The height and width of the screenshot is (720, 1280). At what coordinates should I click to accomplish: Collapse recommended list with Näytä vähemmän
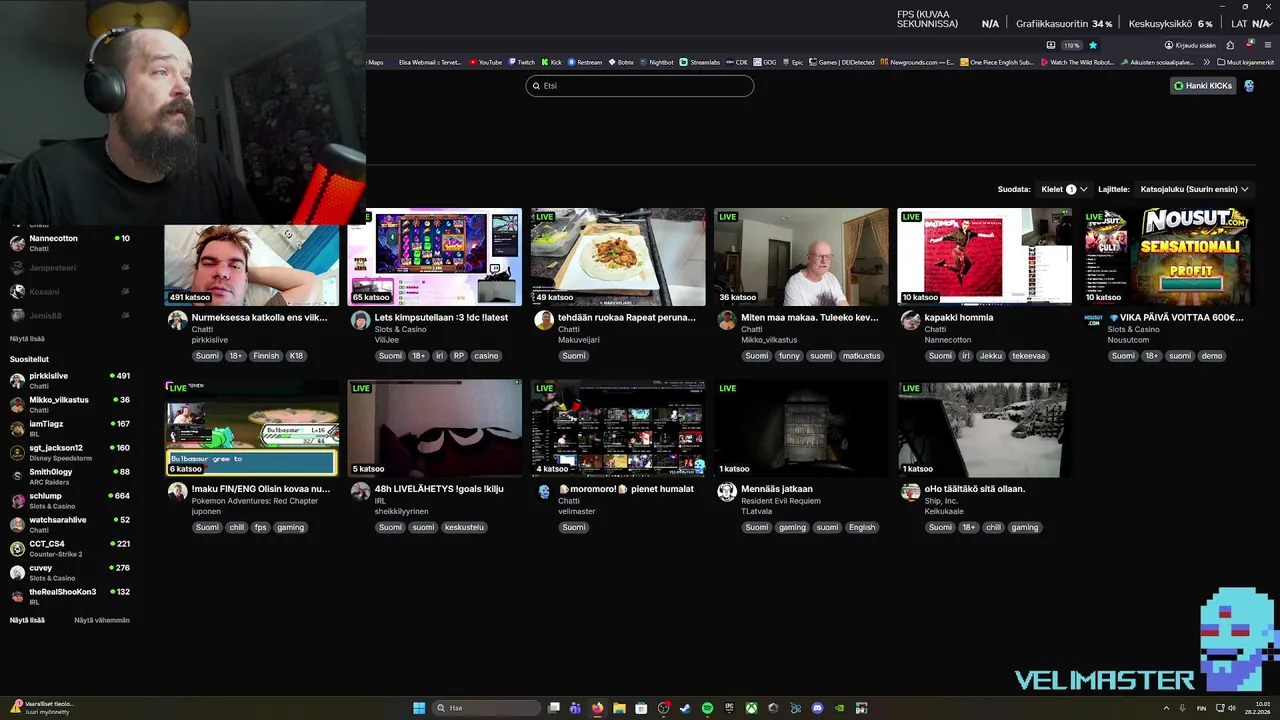point(102,620)
